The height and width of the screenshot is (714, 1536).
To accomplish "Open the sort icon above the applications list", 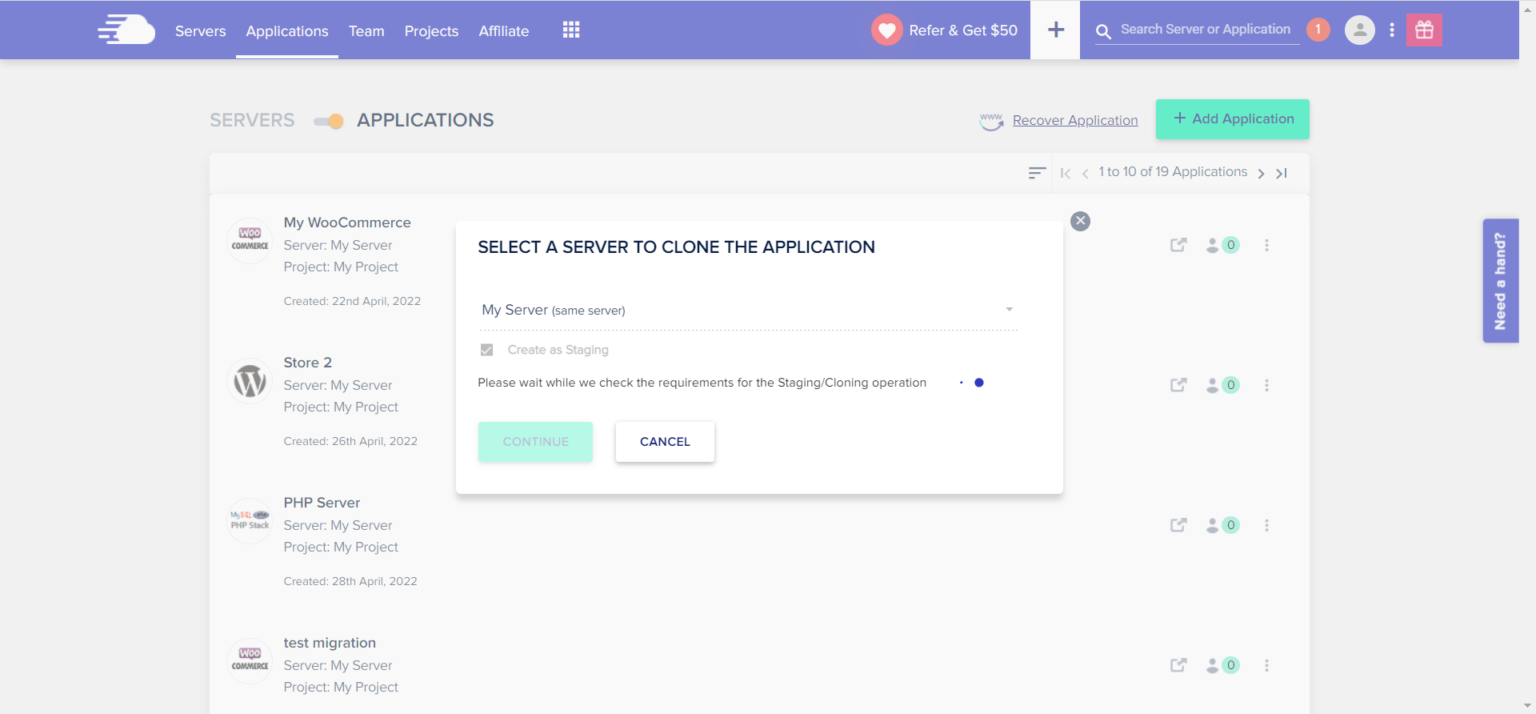I will pos(1037,172).
